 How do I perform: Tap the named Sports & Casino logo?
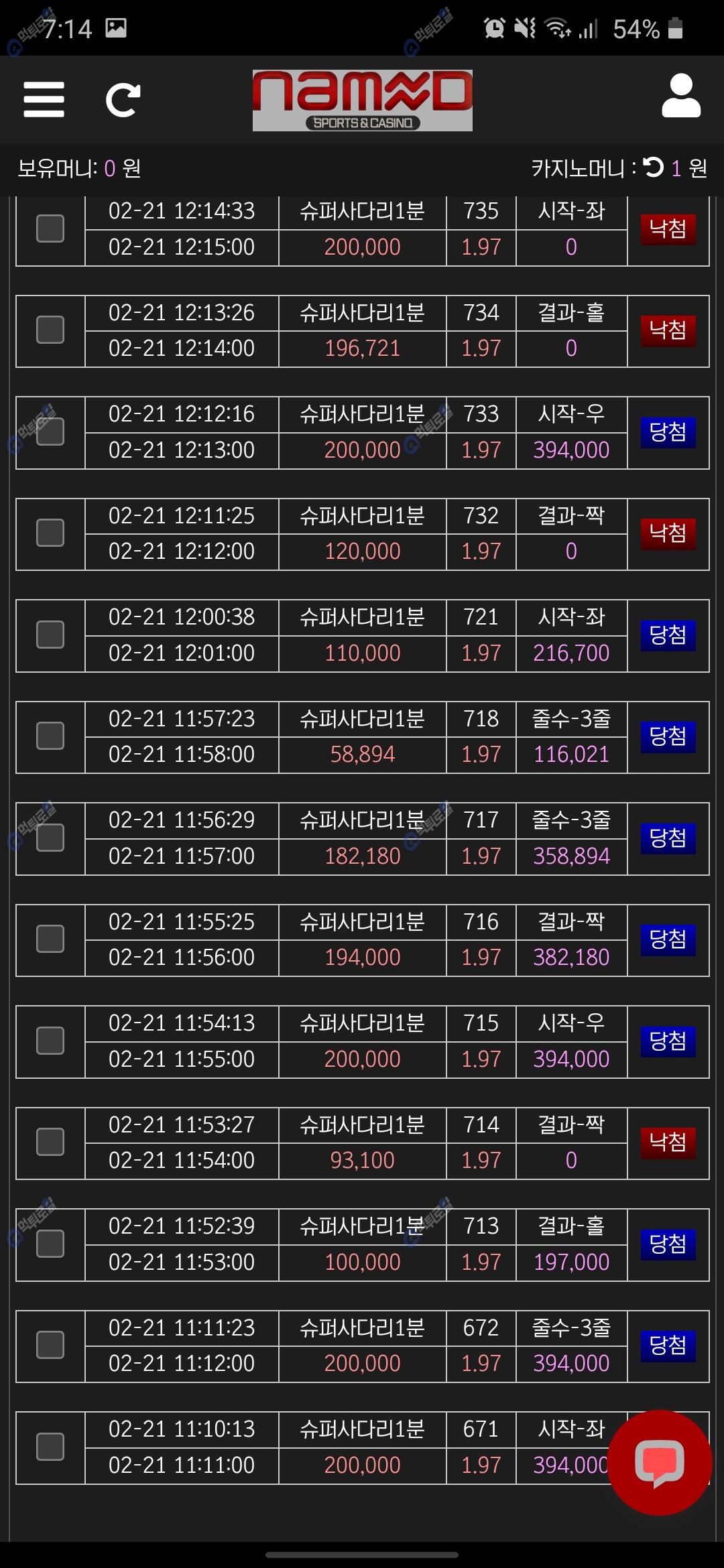pos(362,101)
